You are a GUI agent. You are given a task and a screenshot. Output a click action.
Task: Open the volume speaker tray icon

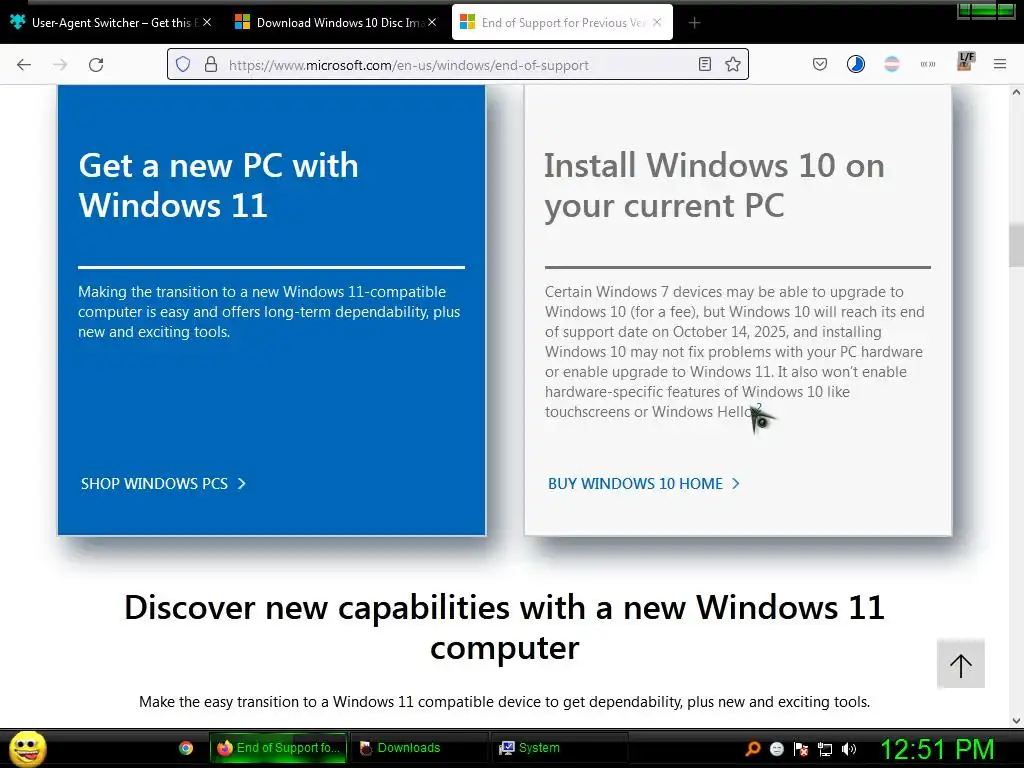pos(849,749)
